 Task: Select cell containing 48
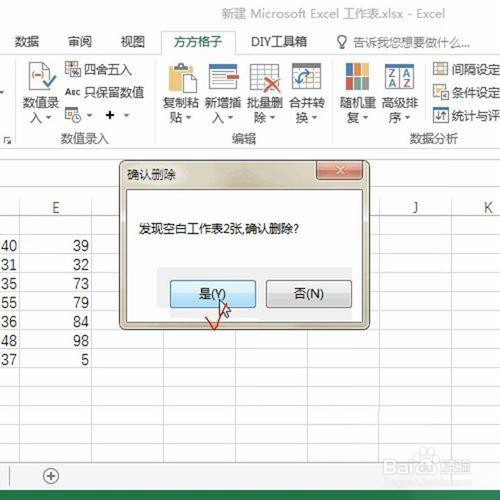(10, 341)
